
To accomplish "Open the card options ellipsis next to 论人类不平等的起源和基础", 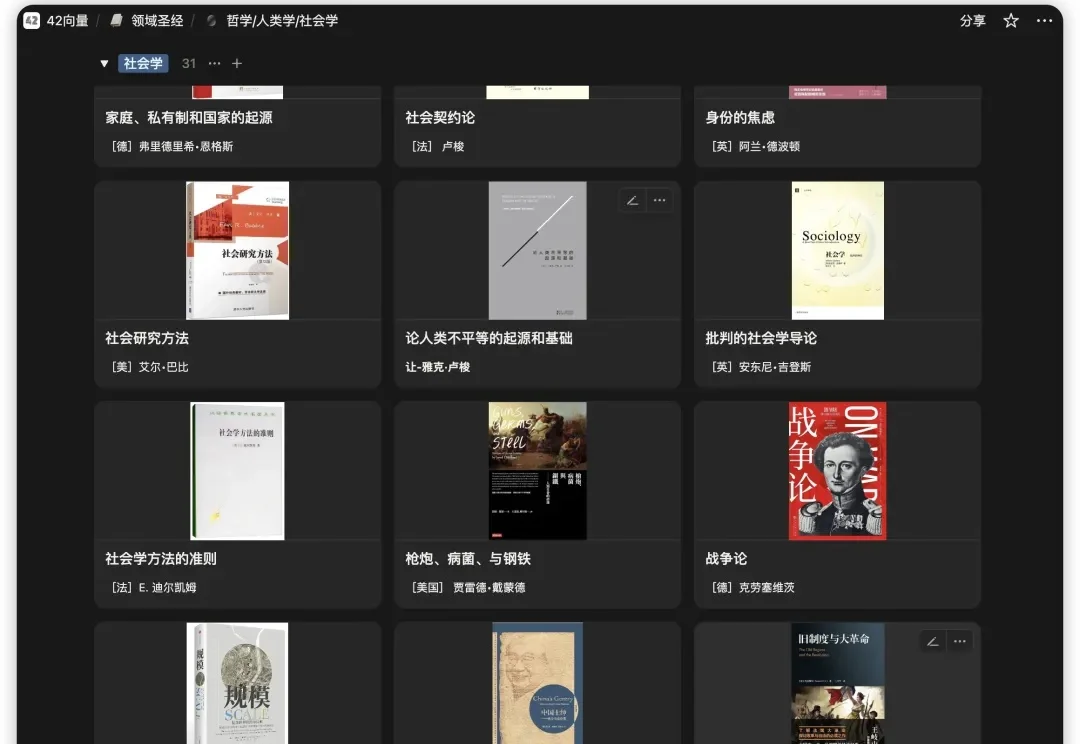I will pyautogui.click(x=659, y=200).
